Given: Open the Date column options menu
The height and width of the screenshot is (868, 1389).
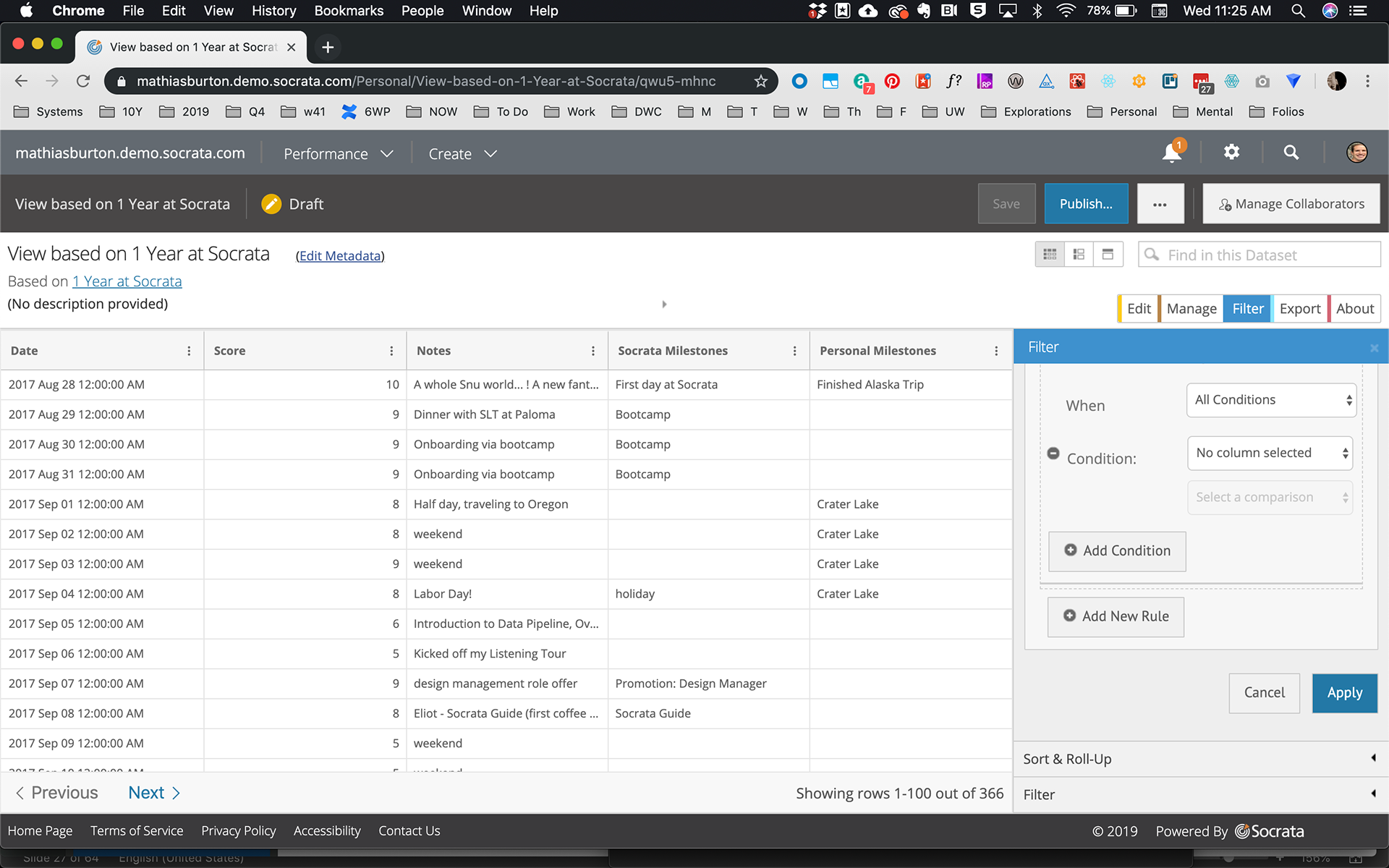Looking at the screenshot, I should pos(189,351).
